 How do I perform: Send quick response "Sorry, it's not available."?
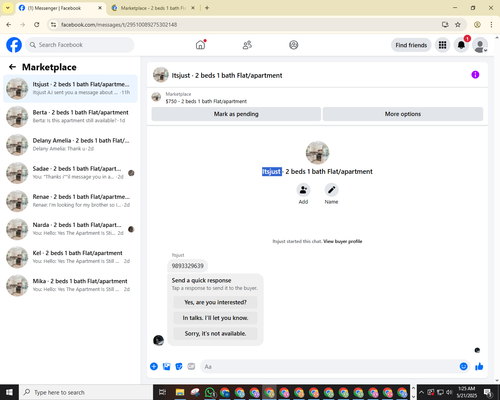coord(215,333)
